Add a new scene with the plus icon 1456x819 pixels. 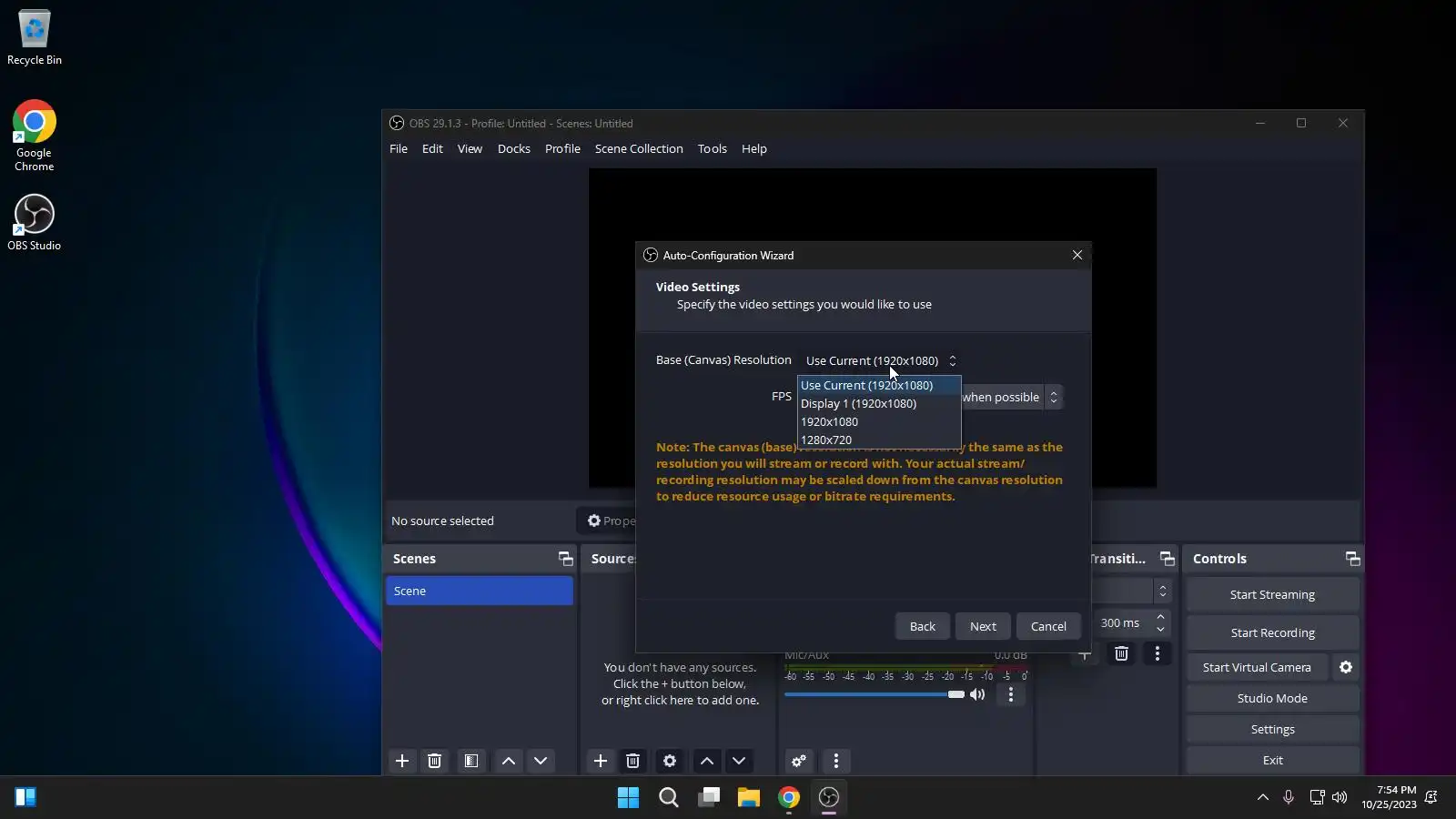pos(402,761)
